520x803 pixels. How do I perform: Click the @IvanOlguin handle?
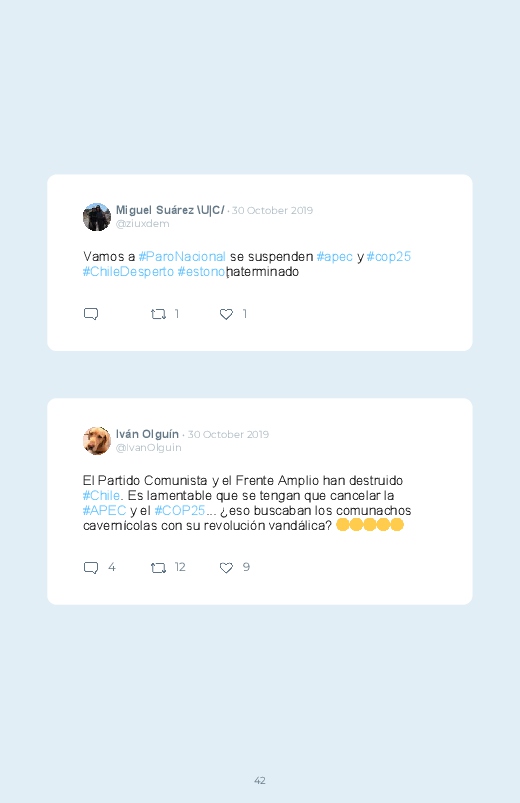tap(149, 448)
